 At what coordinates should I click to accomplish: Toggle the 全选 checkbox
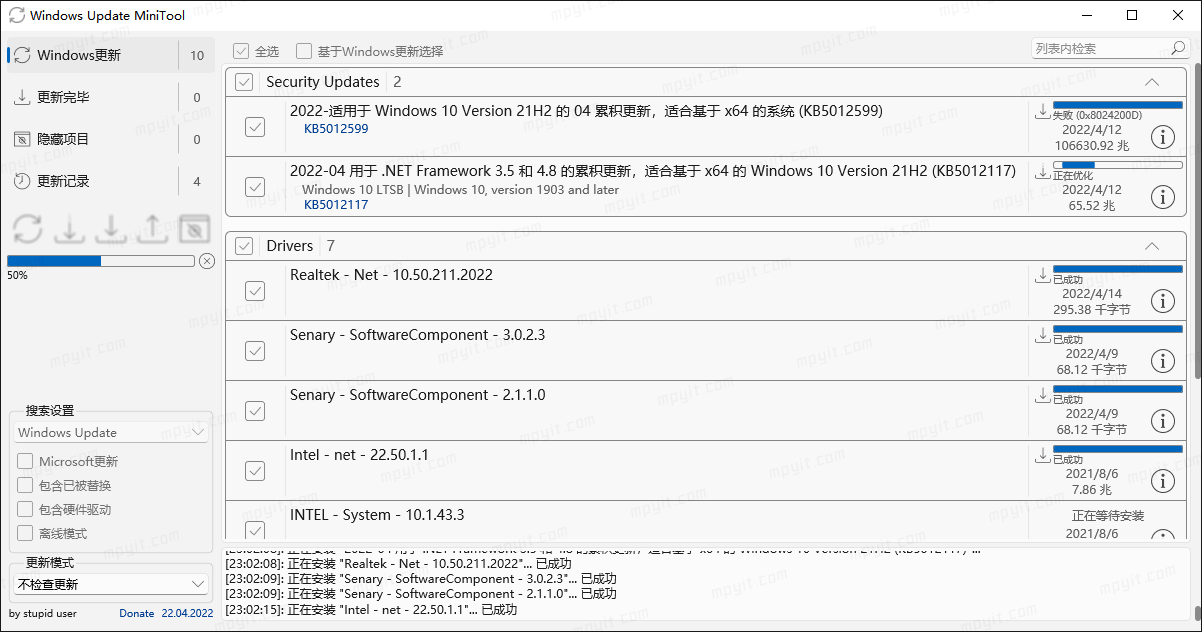pos(242,47)
